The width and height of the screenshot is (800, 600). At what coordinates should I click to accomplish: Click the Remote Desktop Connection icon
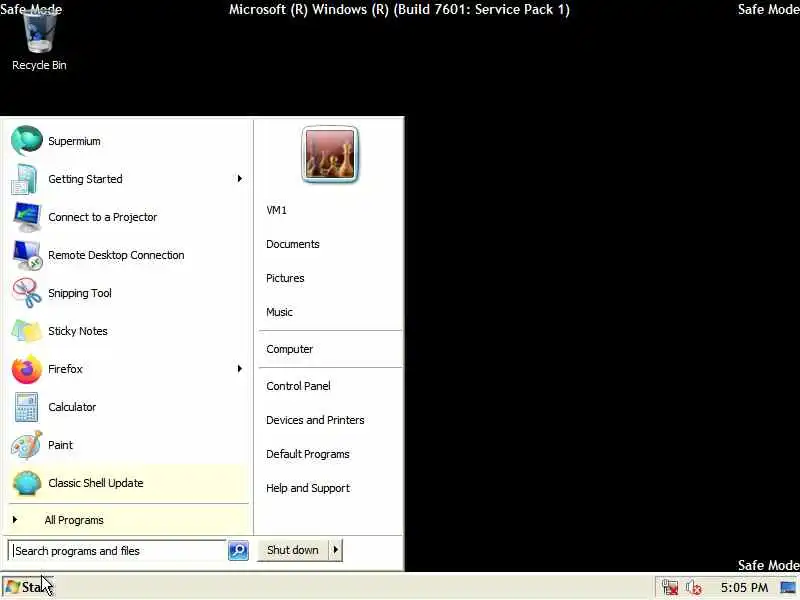point(27,255)
